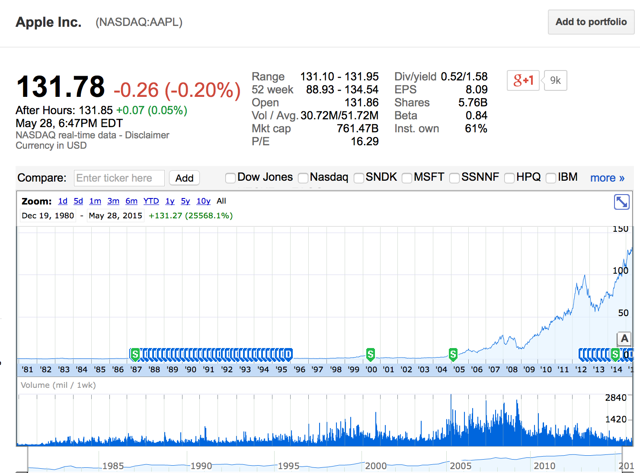Click the left handle of range slider
640x473 pixels.
27,460
